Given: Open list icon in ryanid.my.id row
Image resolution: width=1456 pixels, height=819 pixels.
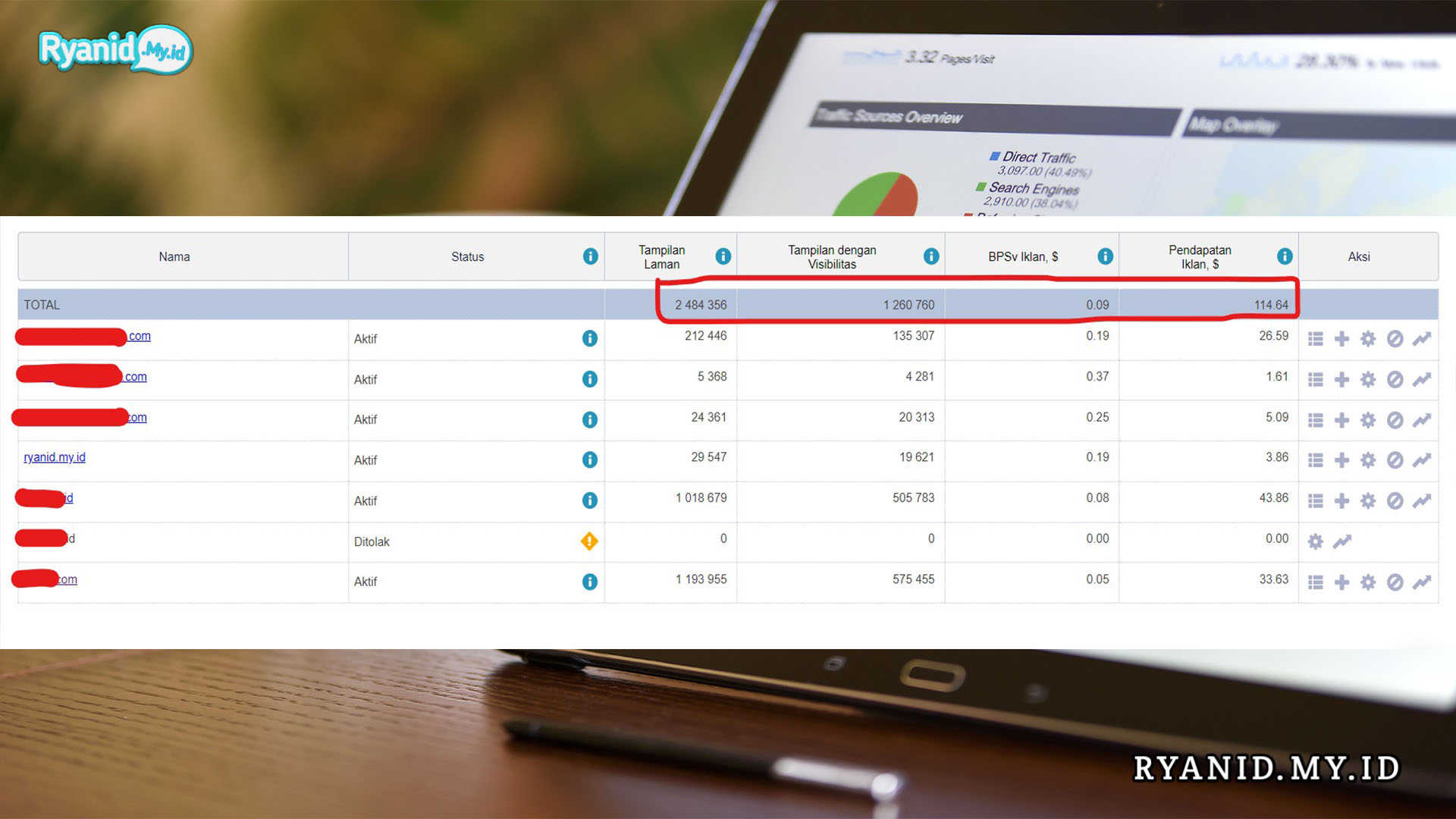Looking at the screenshot, I should (x=1316, y=460).
